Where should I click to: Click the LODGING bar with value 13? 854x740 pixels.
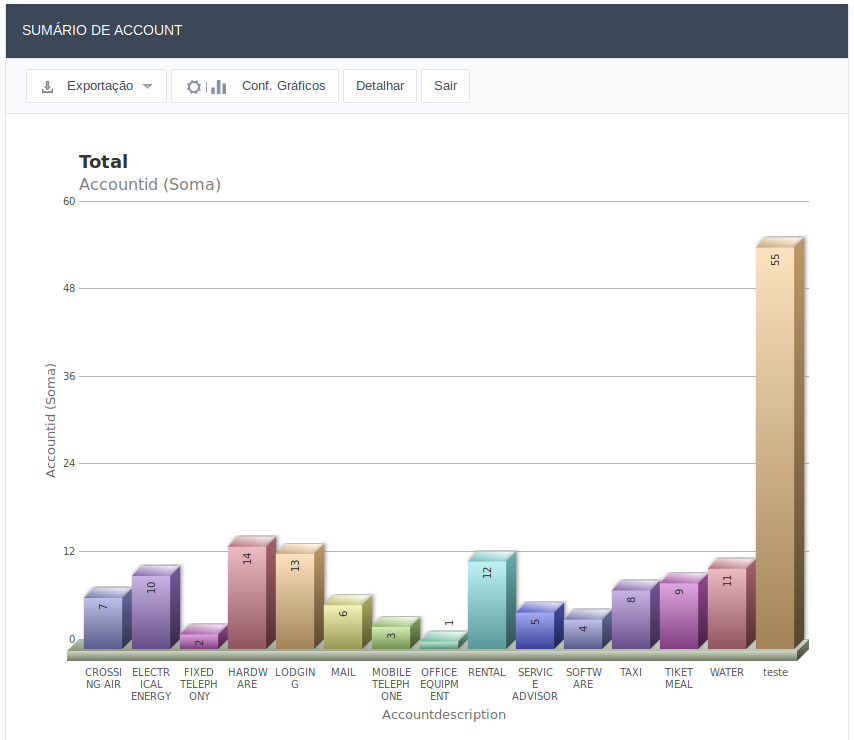295,601
